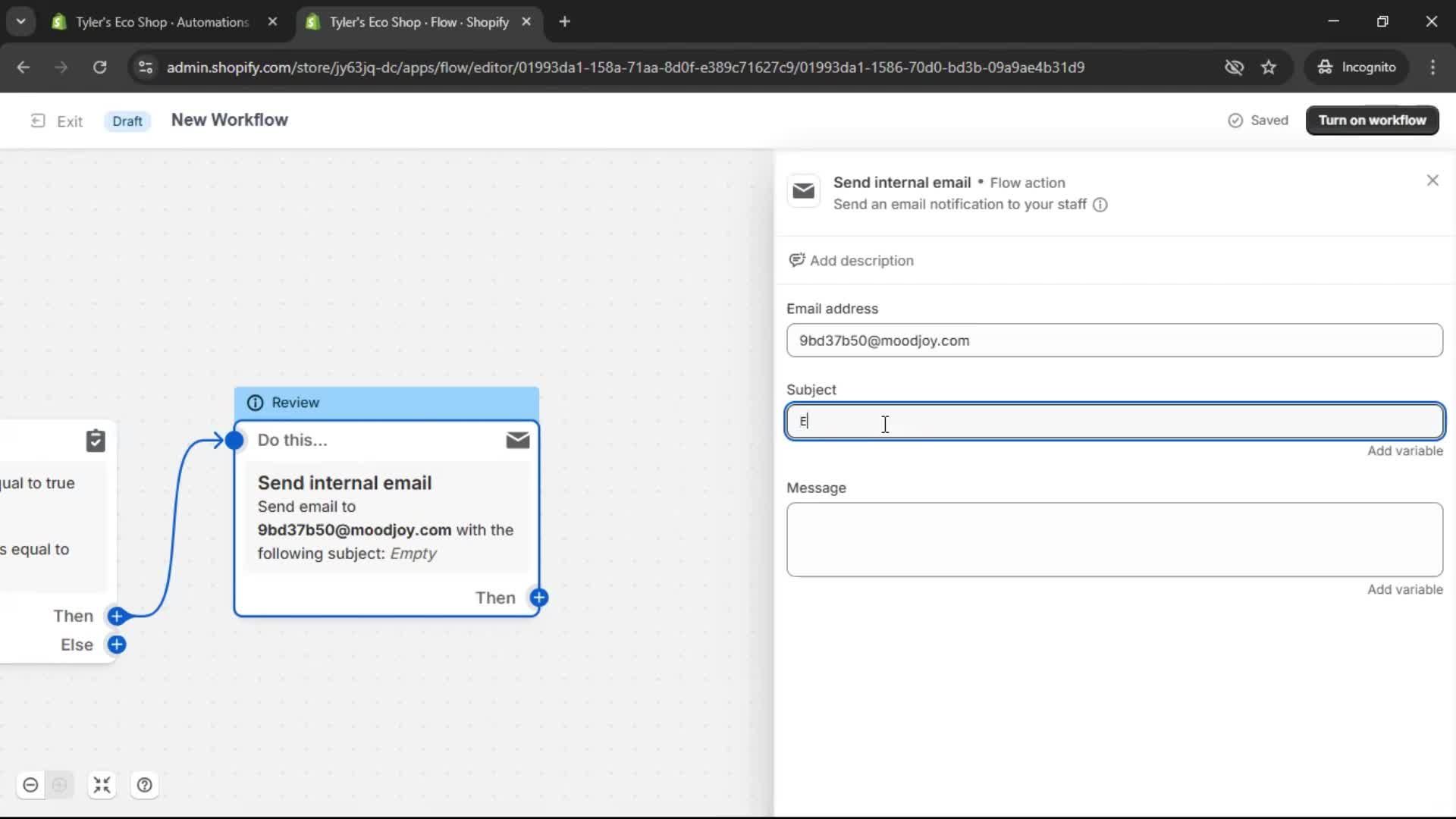
Task: Fit workflow to screen
Action: (x=102, y=785)
